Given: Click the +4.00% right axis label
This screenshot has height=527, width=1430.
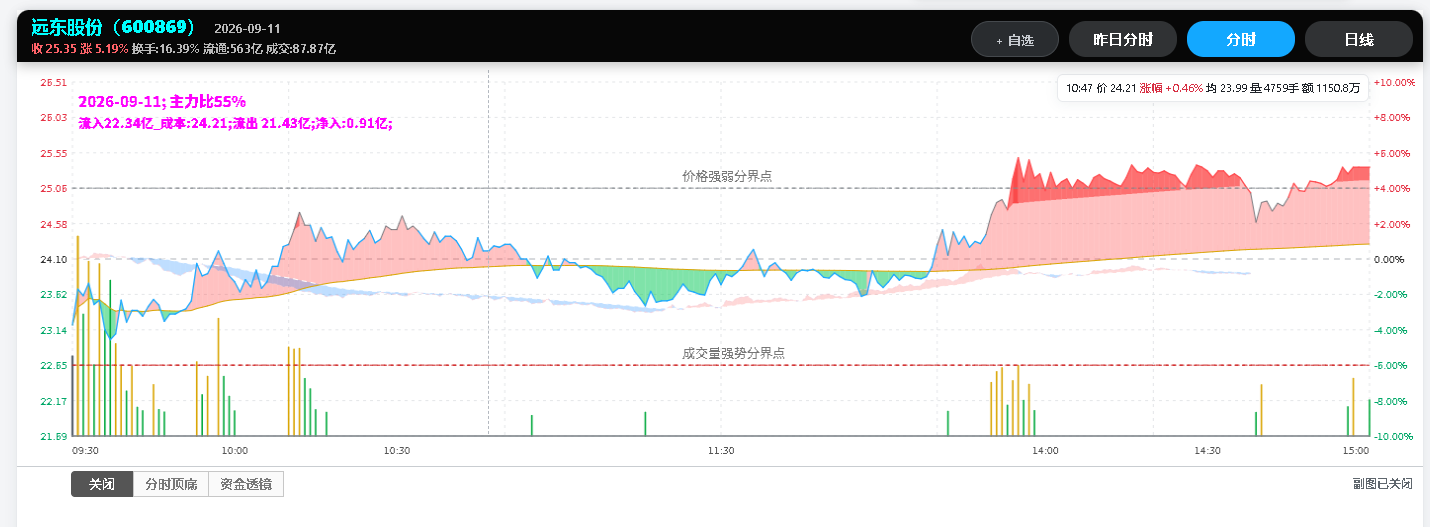Looking at the screenshot, I should click(1393, 188).
